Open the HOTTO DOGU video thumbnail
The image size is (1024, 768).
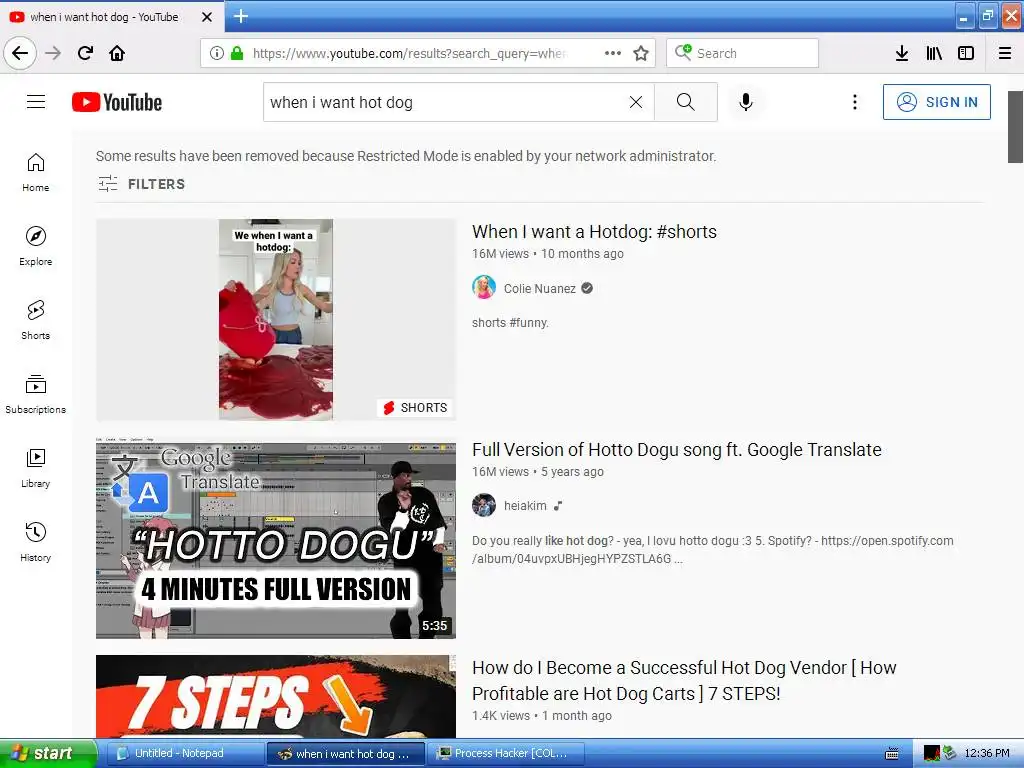pyautogui.click(x=276, y=538)
